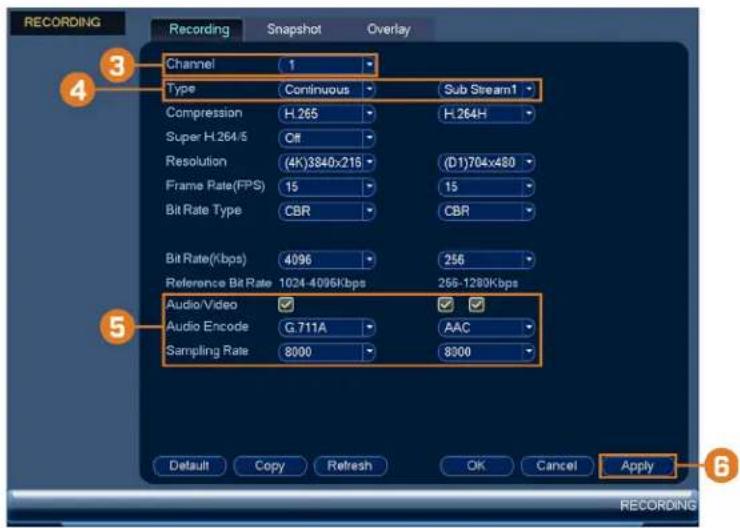Open the sub stream Sampling Rate dropdown
The height and width of the screenshot is (528, 740).
486,352
